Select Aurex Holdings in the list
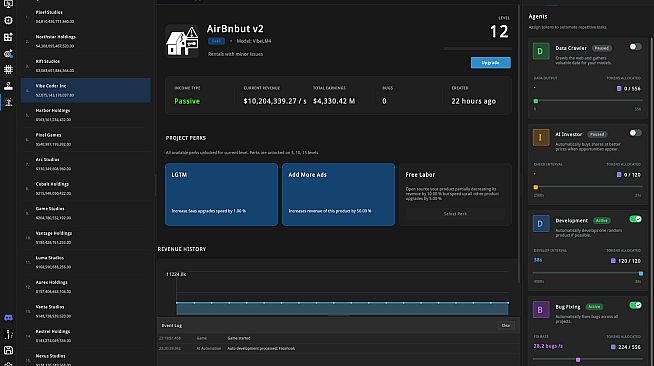 [x=86, y=287]
